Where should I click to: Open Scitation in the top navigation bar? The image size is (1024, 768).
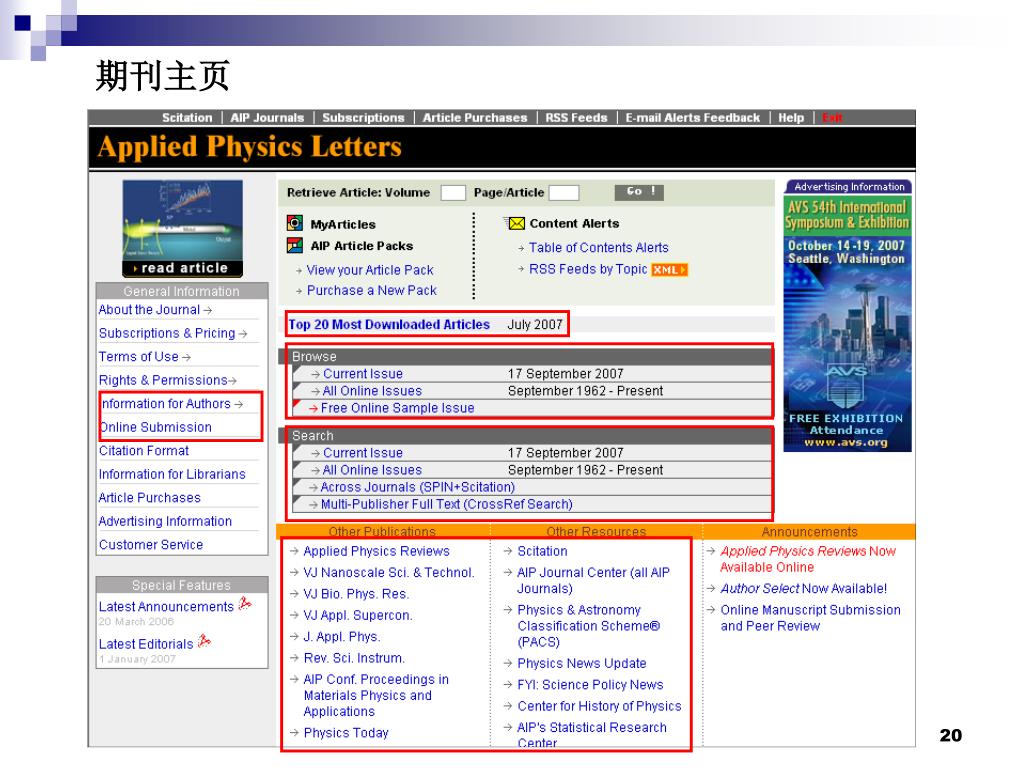pos(187,118)
